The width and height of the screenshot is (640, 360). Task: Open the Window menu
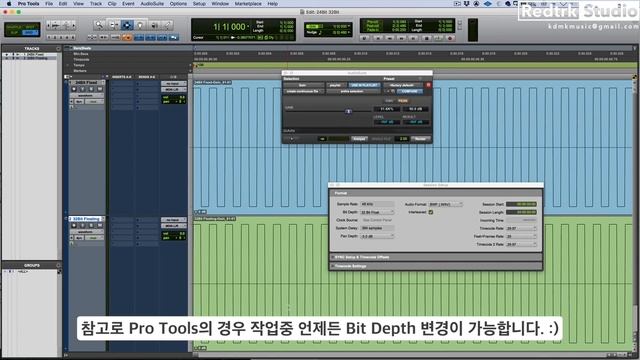click(220, 4)
